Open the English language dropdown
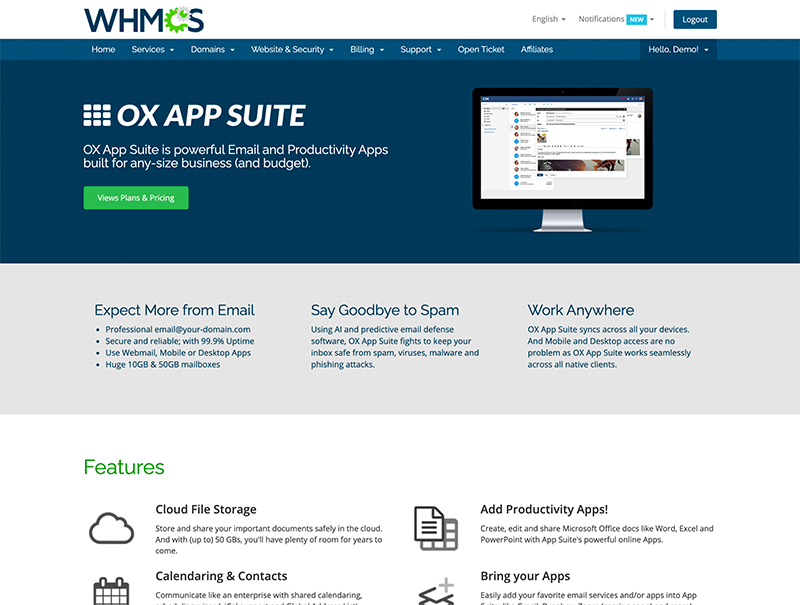Image resolution: width=800 pixels, height=605 pixels. pos(548,19)
